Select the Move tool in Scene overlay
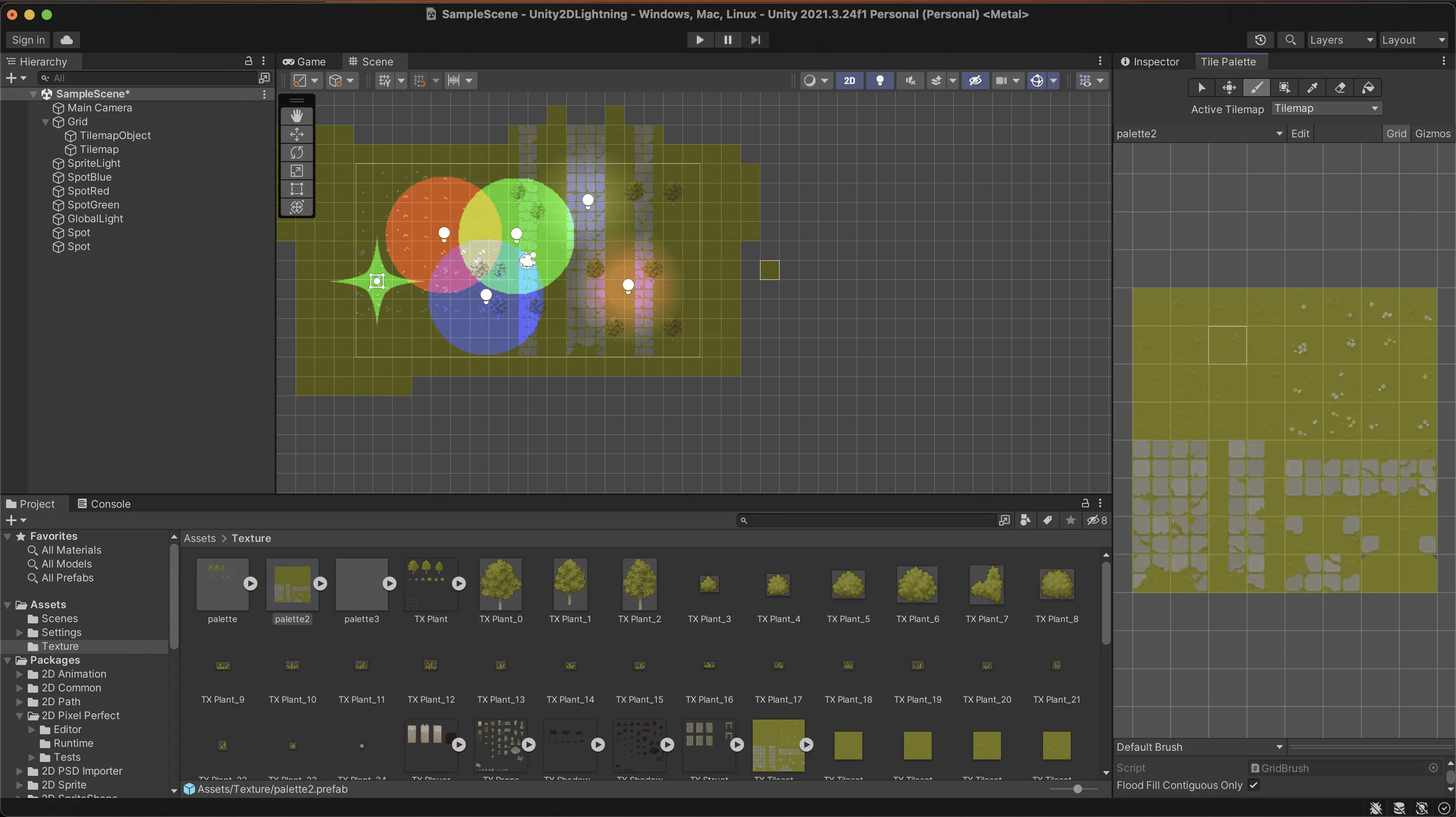 click(297, 134)
